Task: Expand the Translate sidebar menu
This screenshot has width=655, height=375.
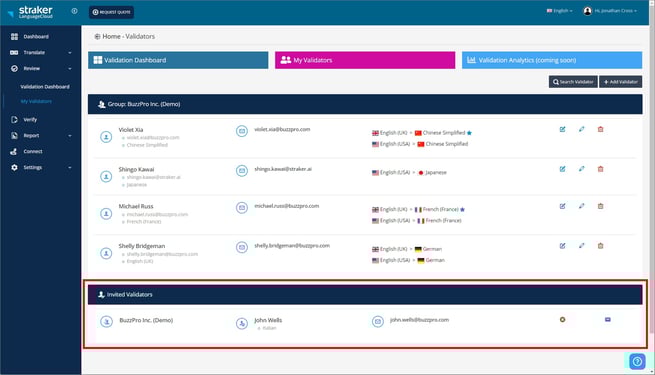Action: click(41, 53)
